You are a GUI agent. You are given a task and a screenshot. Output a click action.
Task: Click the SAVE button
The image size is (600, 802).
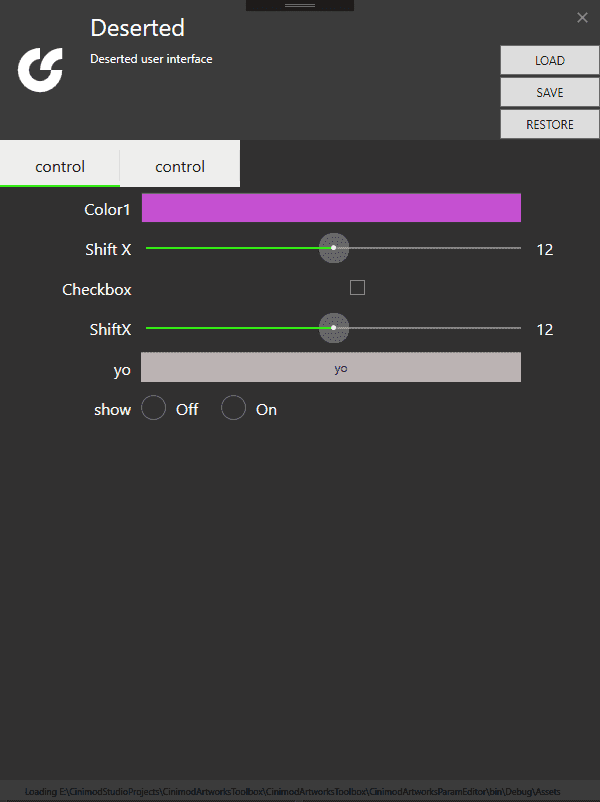(549, 93)
